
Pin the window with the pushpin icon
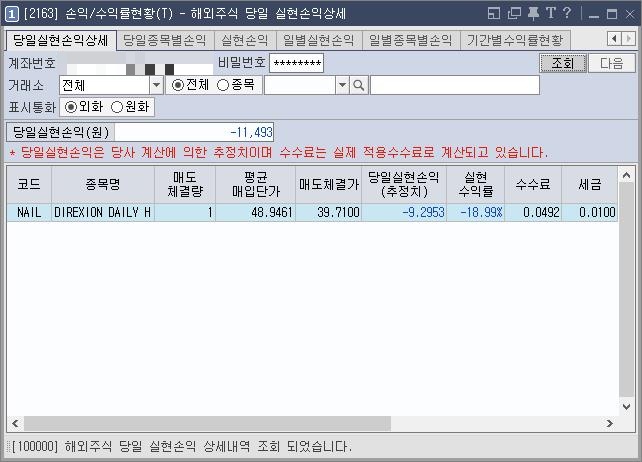(x=533, y=13)
